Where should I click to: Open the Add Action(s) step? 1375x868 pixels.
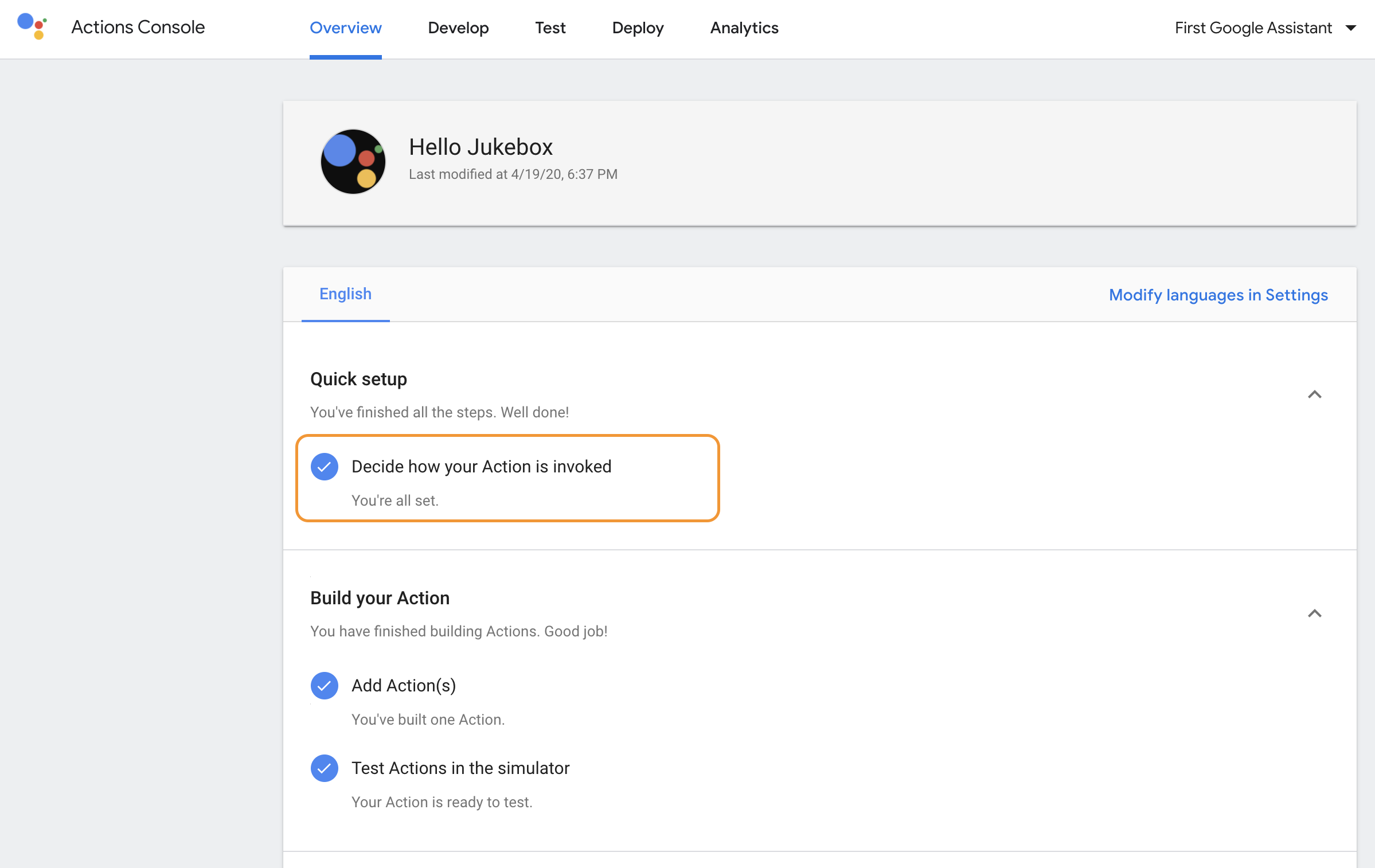404,686
